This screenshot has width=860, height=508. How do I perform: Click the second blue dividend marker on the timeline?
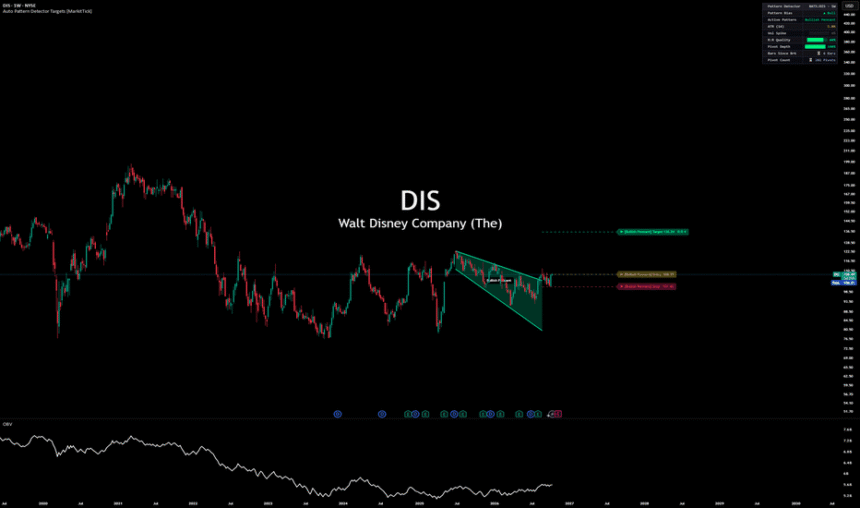tap(382, 414)
